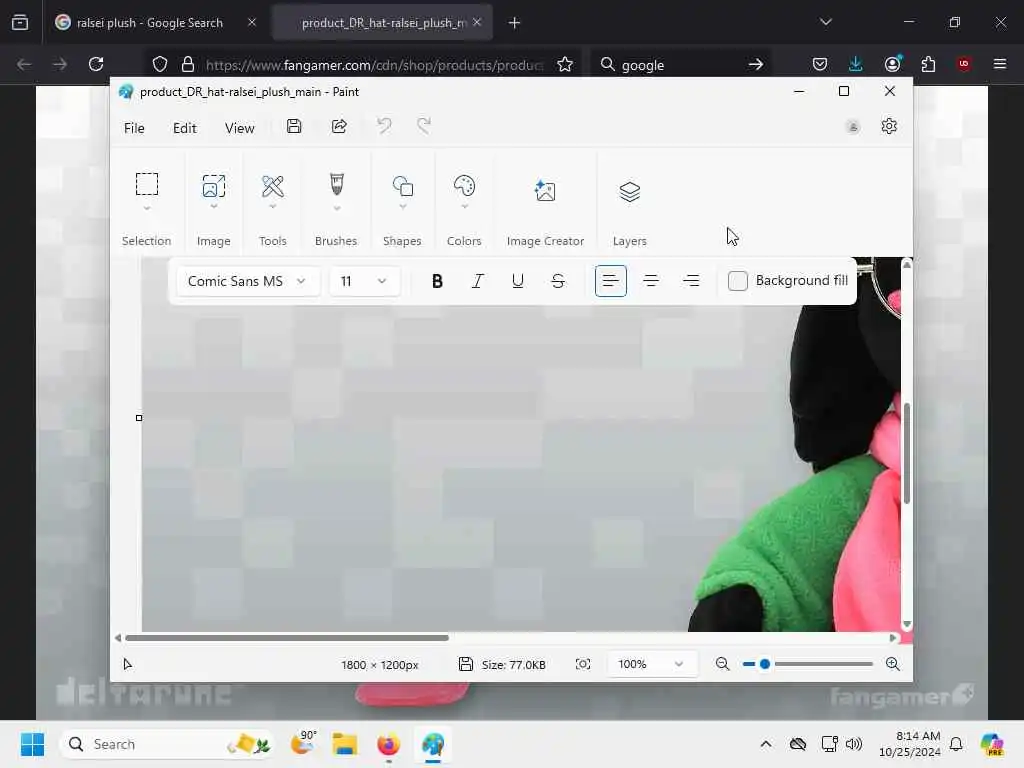Click the Paint account profile icon

click(852, 127)
